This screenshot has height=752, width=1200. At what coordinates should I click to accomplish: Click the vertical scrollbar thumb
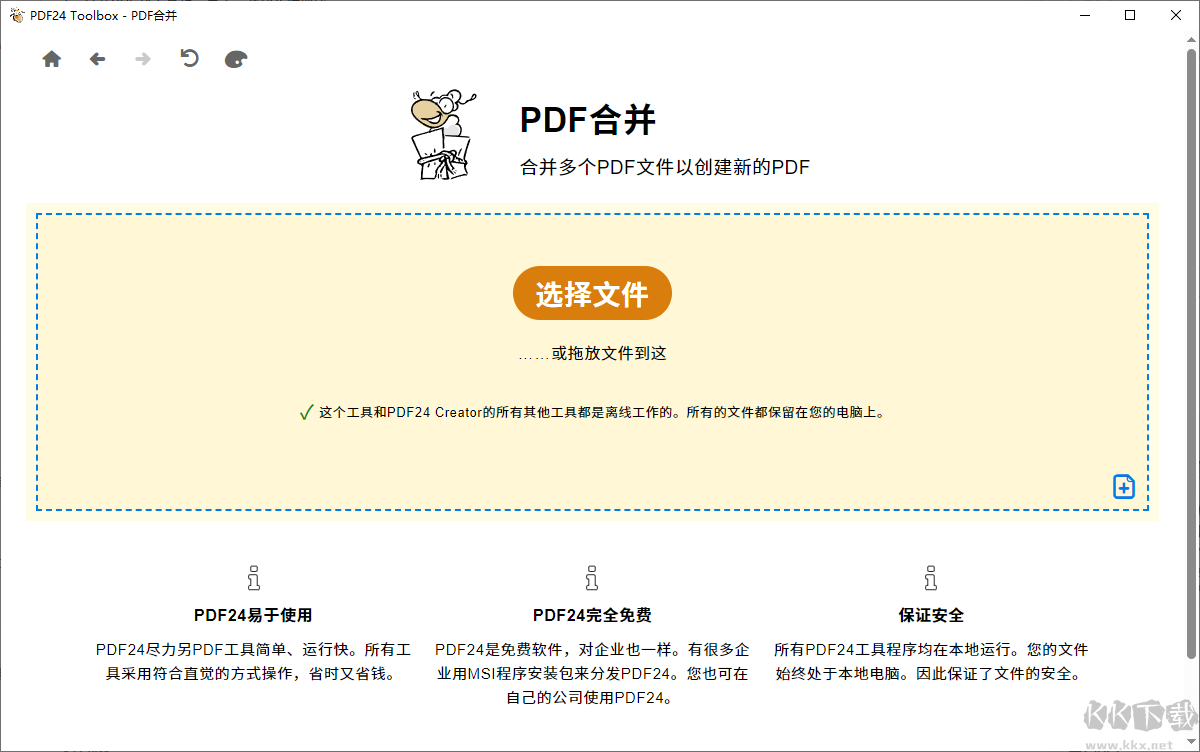(1191, 353)
